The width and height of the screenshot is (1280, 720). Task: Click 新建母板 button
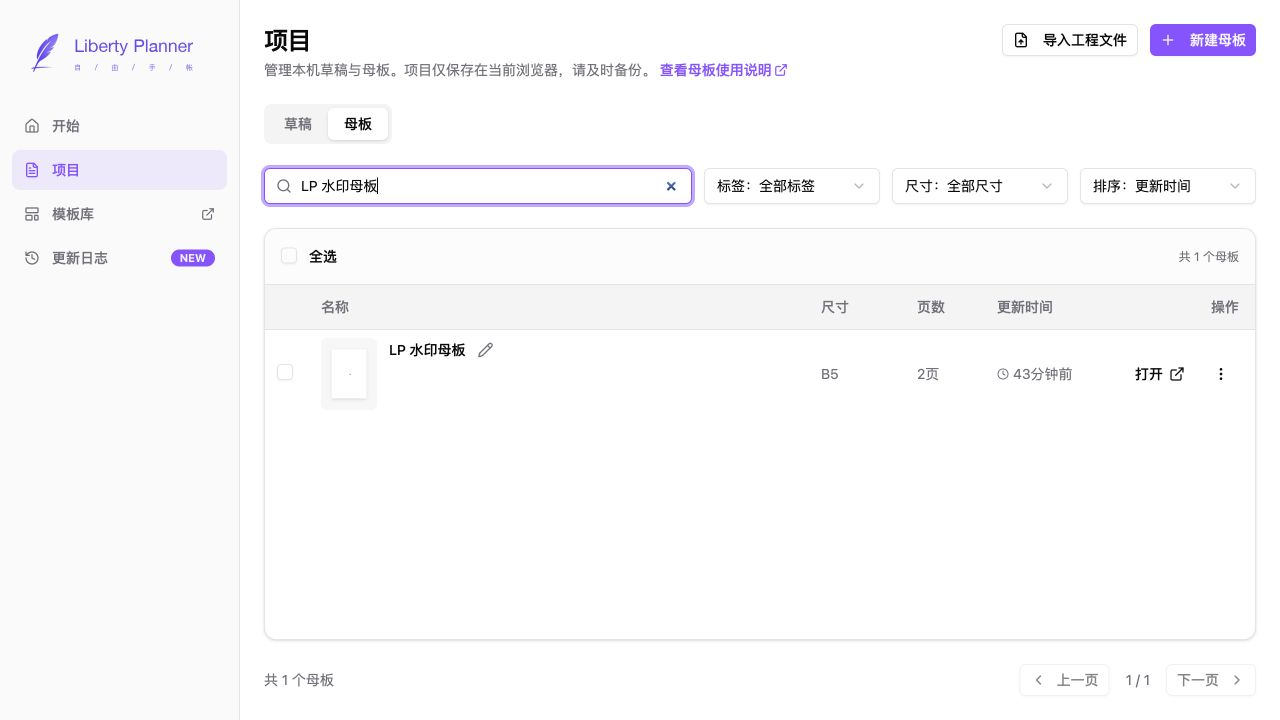coord(1203,40)
